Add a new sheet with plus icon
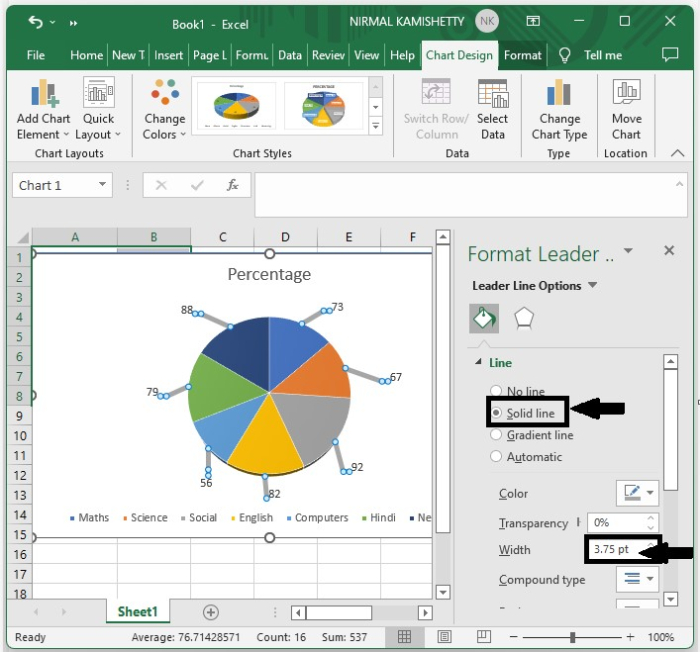 pyautogui.click(x=211, y=612)
